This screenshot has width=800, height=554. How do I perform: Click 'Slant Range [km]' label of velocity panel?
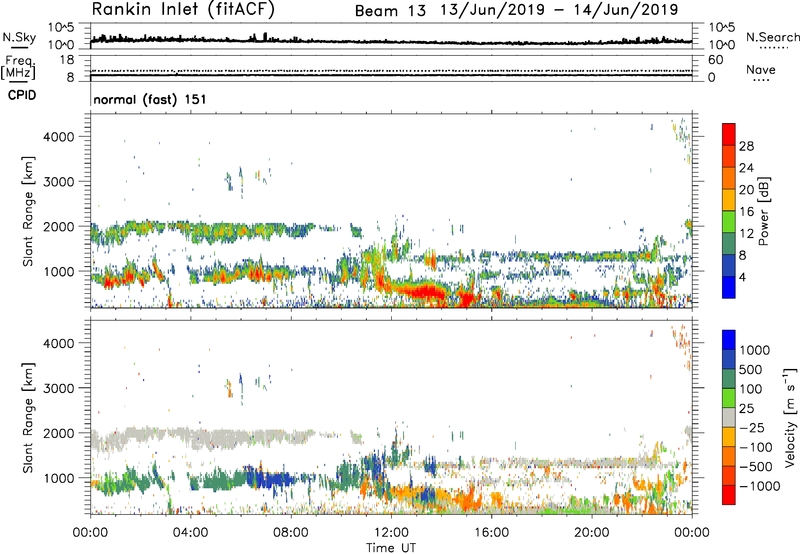point(28,417)
